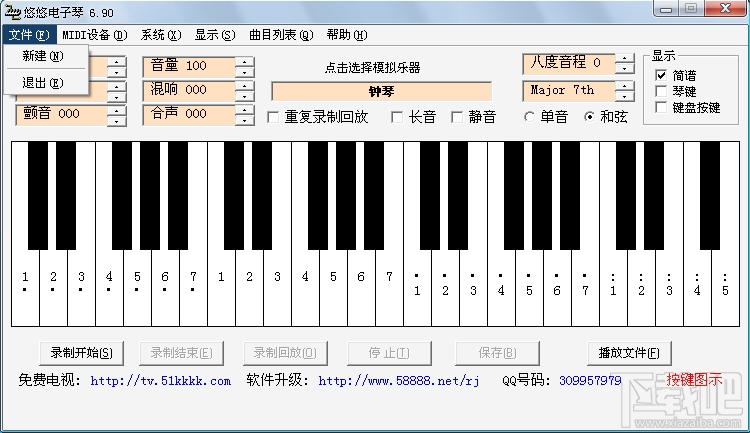This screenshot has height=433, width=750.
Task: Click the 录制回放(O) button
Action: [x=285, y=353]
